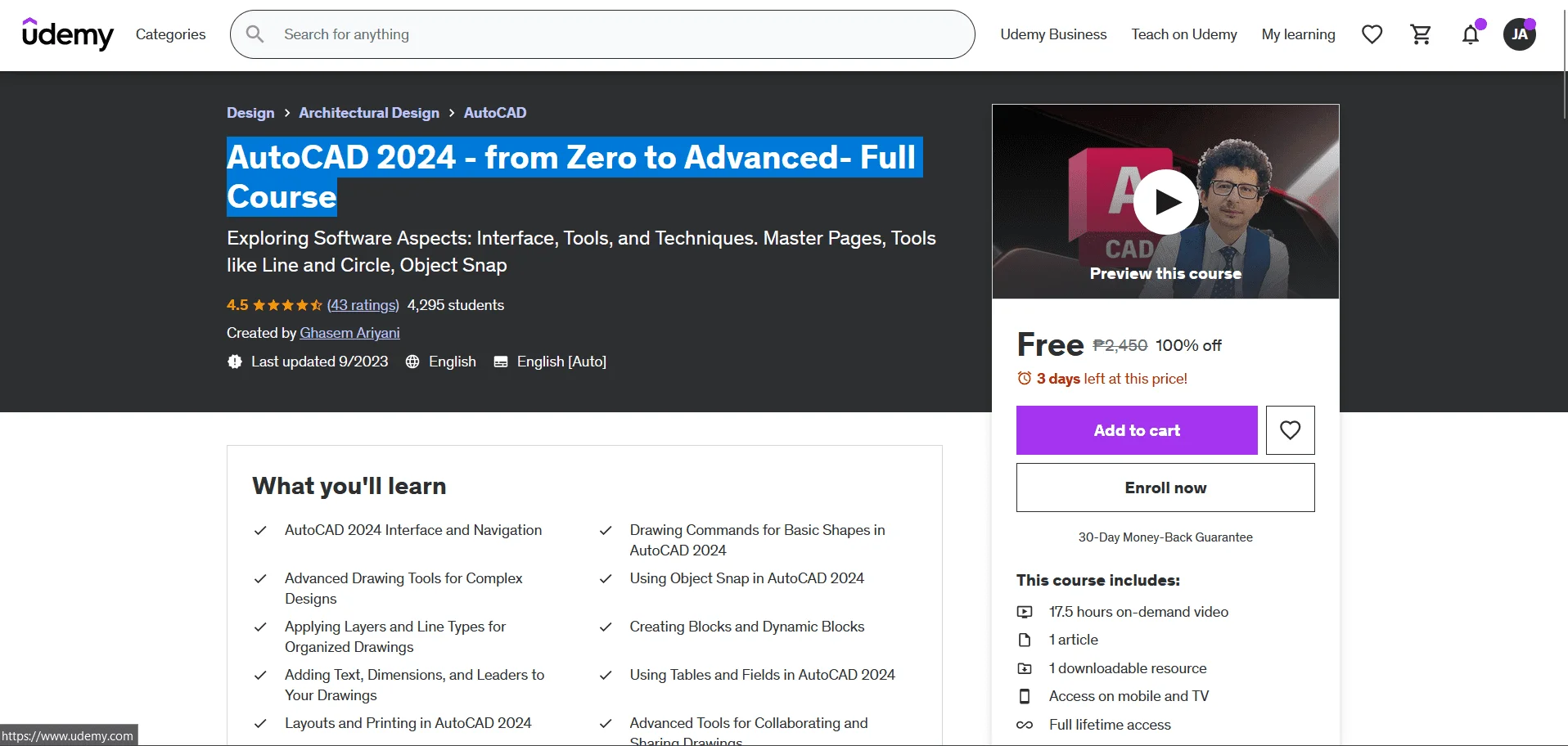Click the downloadable resource icon
This screenshot has height=746, width=1568.
pyautogui.click(x=1025, y=668)
